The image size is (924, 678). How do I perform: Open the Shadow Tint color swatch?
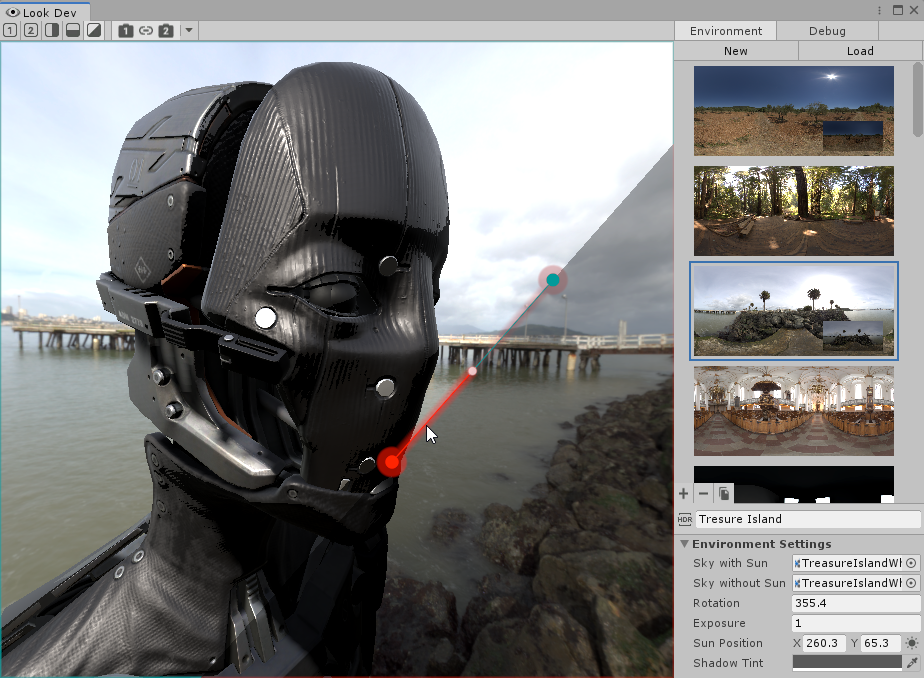[847, 662]
